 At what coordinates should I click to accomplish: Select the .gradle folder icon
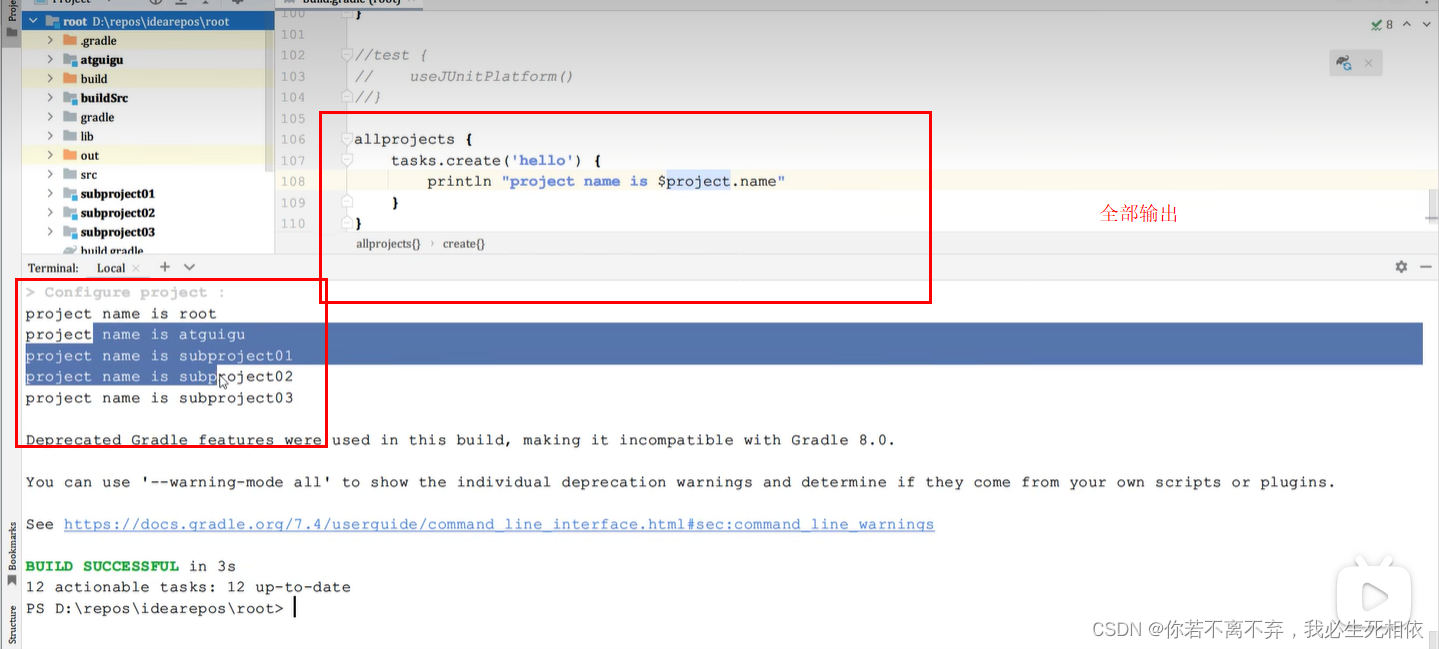pos(70,41)
